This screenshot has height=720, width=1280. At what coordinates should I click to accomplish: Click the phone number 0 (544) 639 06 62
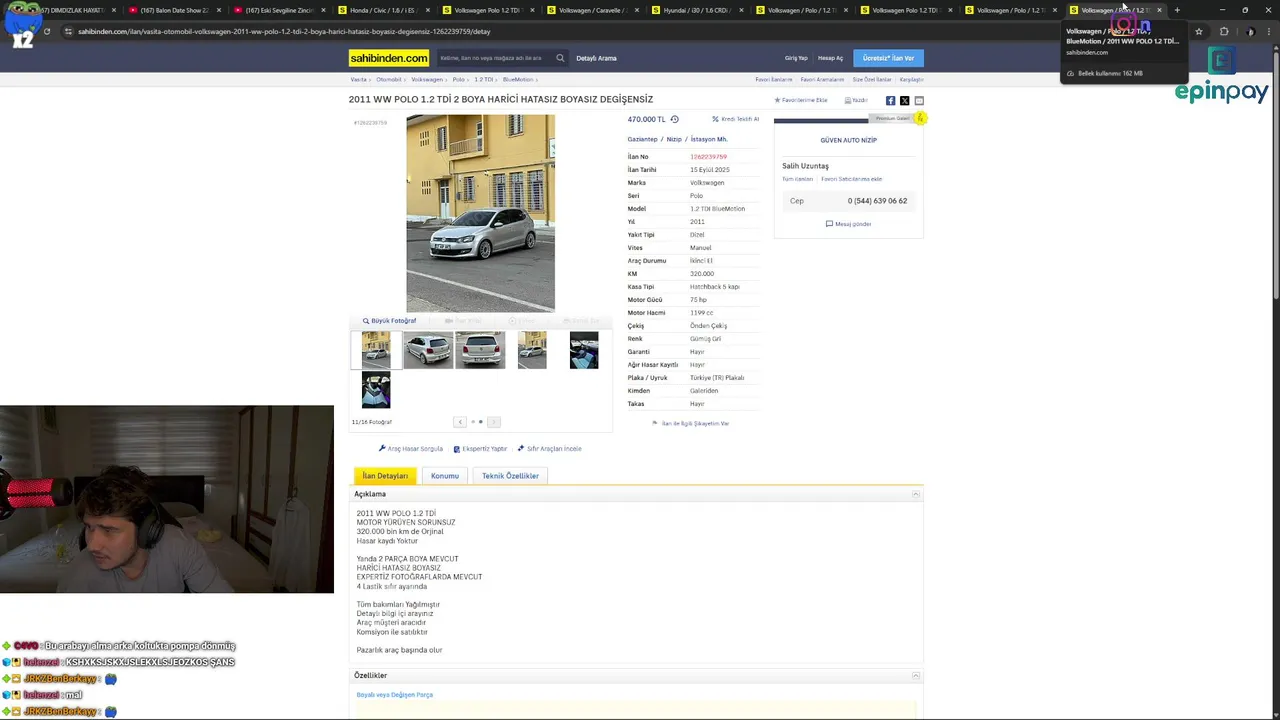[877, 201]
